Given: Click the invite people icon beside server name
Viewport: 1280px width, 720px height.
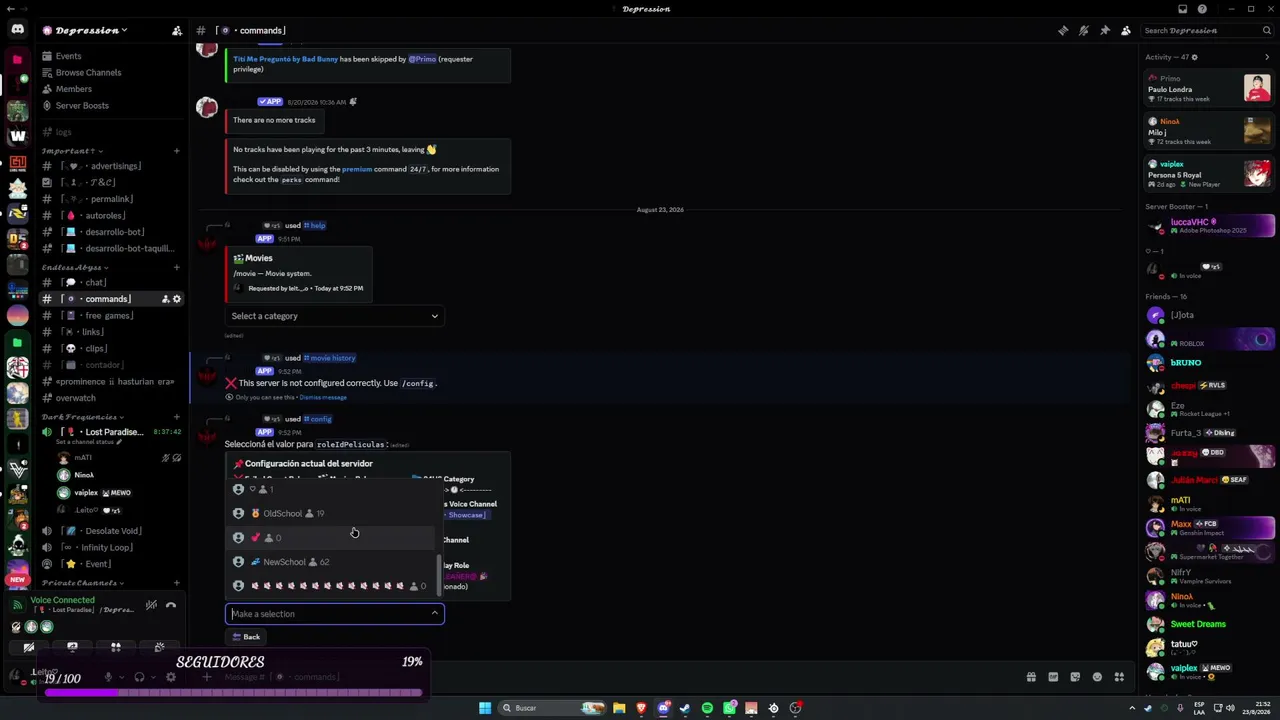Looking at the screenshot, I should click(177, 30).
